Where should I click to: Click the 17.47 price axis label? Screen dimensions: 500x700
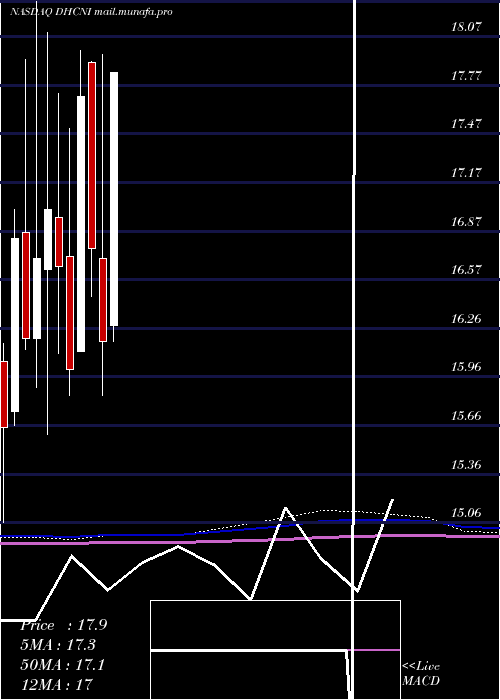coord(467,124)
